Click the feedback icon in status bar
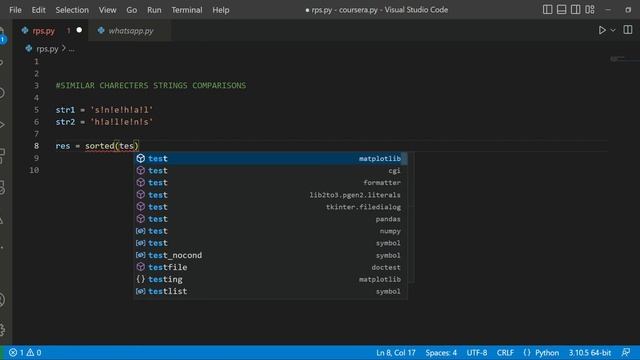The height and width of the screenshot is (360, 640). 626,352
